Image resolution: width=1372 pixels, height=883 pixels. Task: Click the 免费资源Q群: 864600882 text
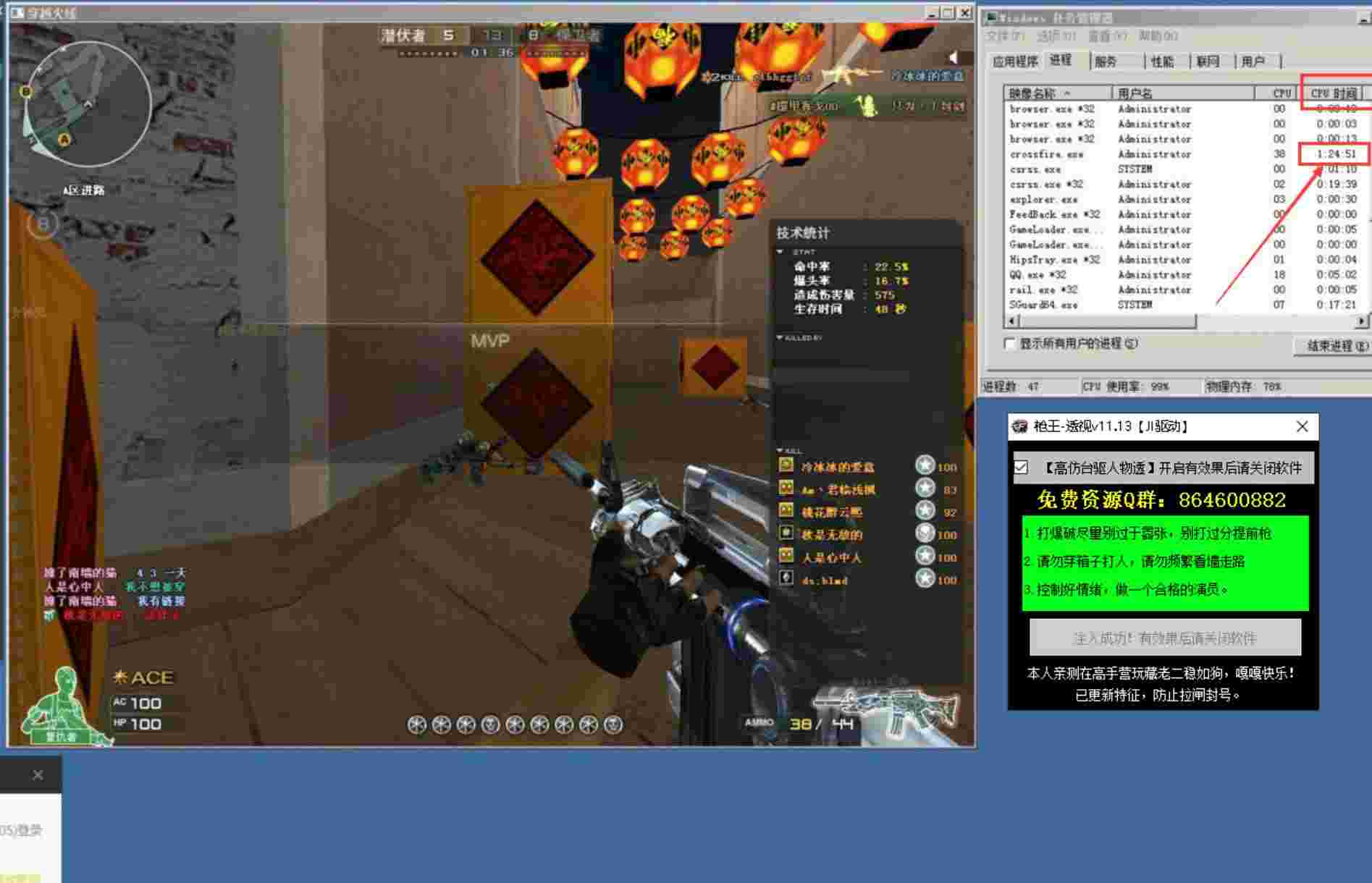[x=1161, y=500]
